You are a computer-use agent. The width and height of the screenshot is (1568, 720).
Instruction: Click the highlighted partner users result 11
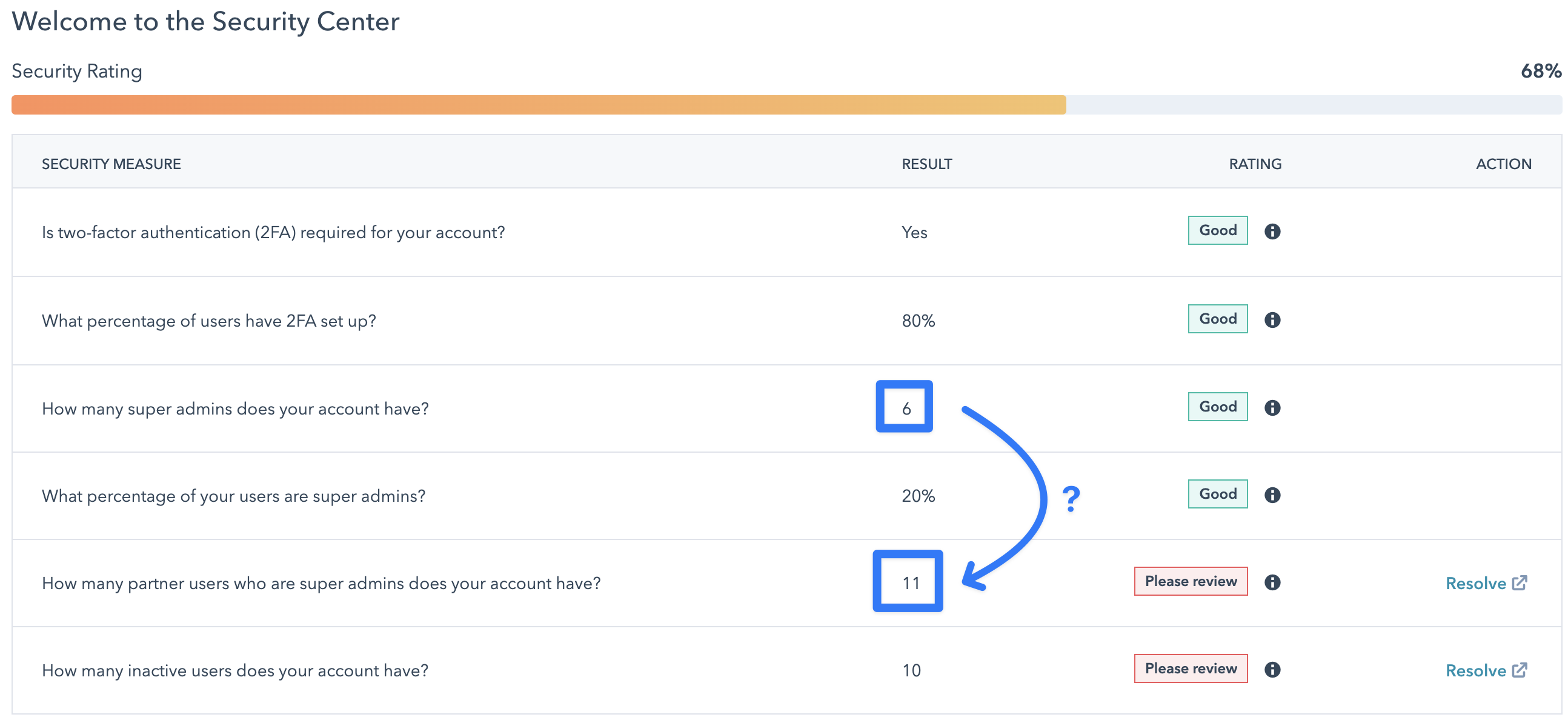[910, 583]
